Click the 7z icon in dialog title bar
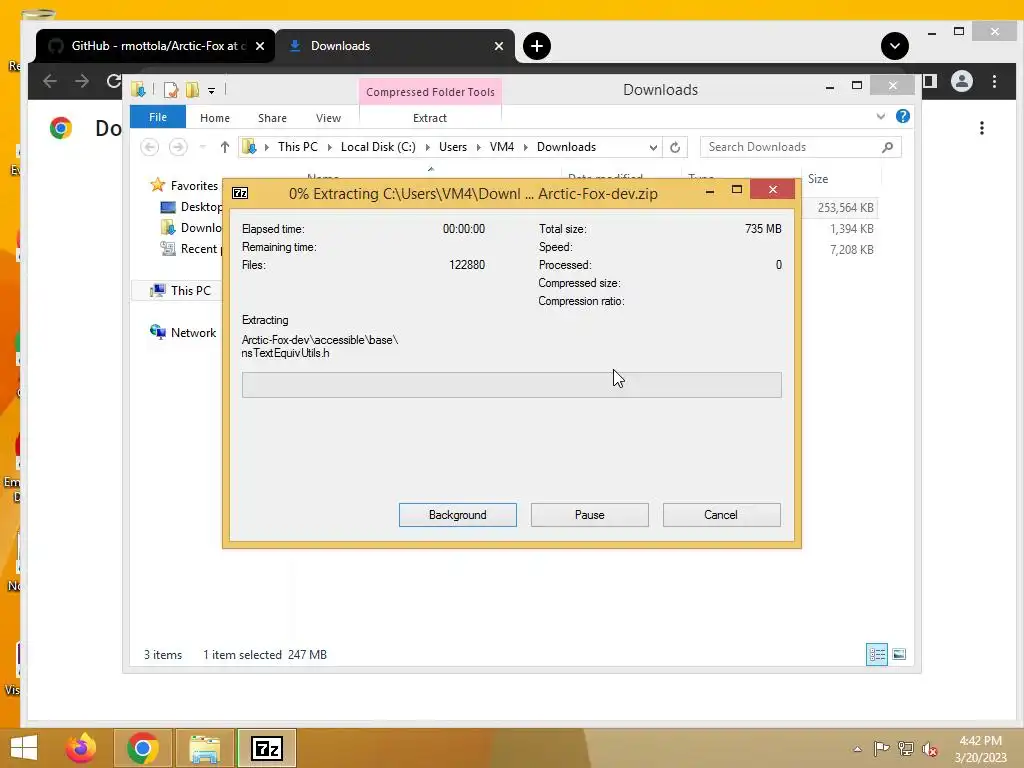This screenshot has height=768, width=1024. tap(240, 193)
